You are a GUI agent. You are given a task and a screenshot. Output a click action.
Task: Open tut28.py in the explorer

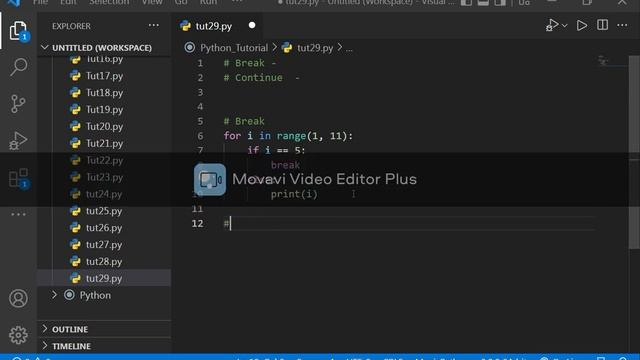104,262
